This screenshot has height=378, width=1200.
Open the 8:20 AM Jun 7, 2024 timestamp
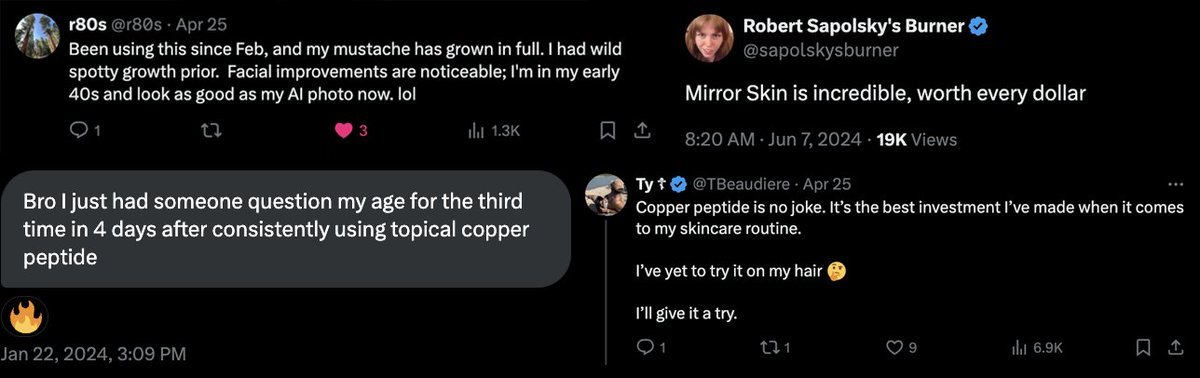coord(773,140)
